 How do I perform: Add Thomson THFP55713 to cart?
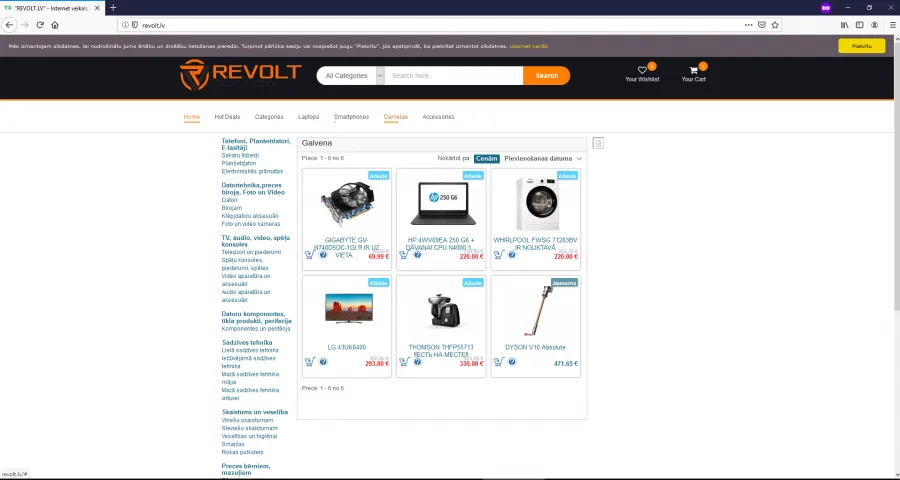pyautogui.click(x=404, y=362)
